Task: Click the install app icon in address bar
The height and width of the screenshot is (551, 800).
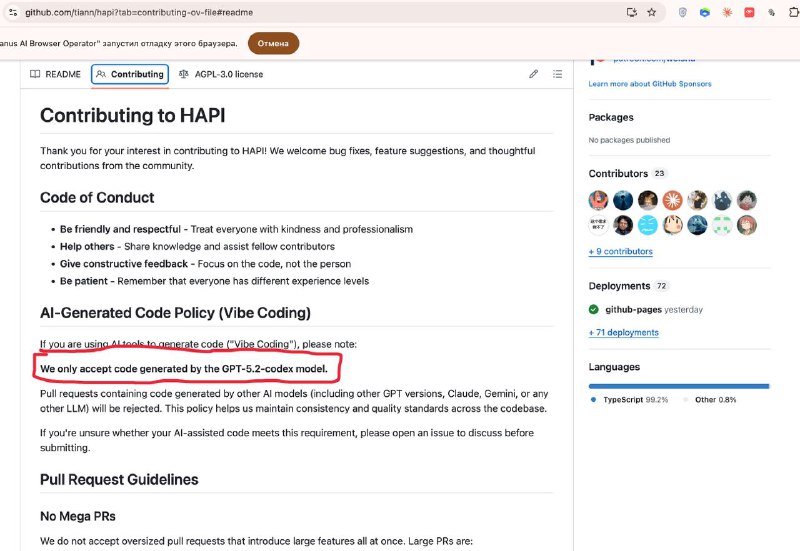Action: [x=631, y=12]
